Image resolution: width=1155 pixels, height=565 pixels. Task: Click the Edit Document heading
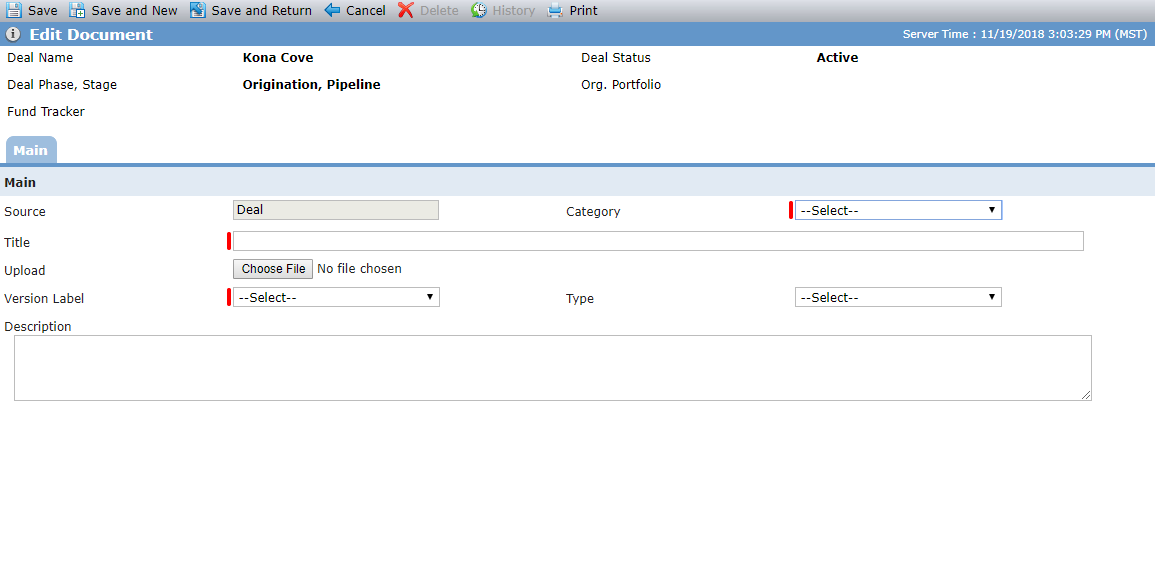pyautogui.click(x=91, y=35)
